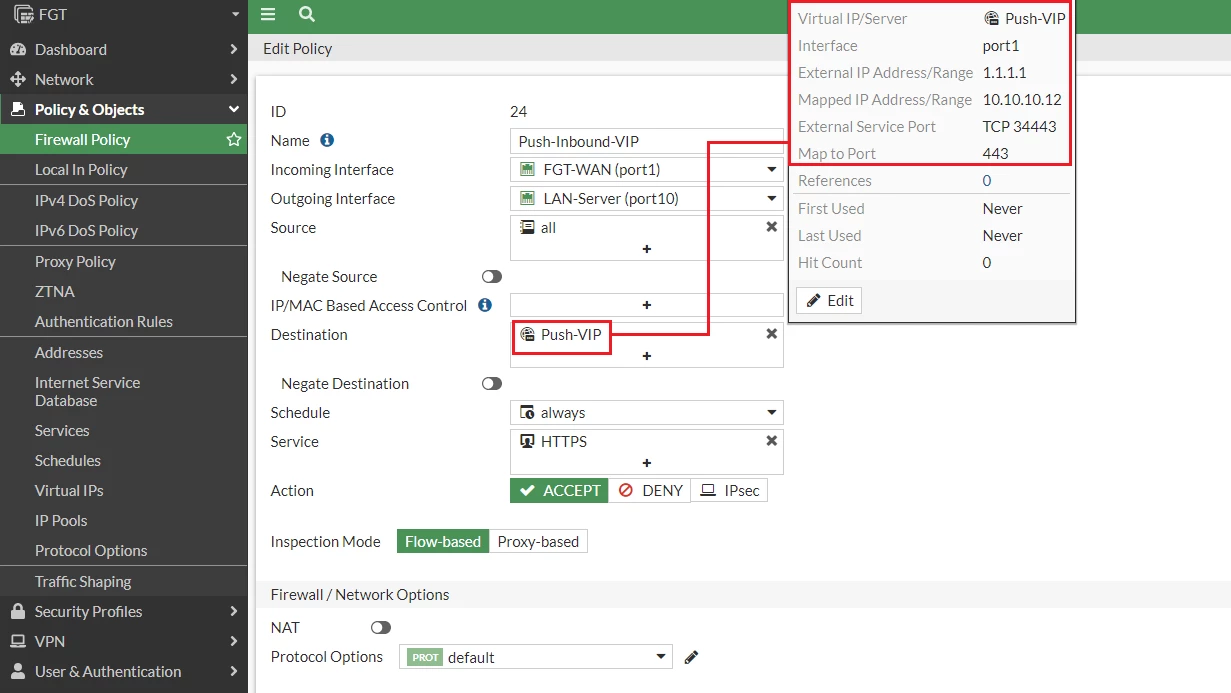Add an IP/MAC Based Access Control entry
Image resolution: width=1231 pixels, height=693 pixels.
(647, 305)
